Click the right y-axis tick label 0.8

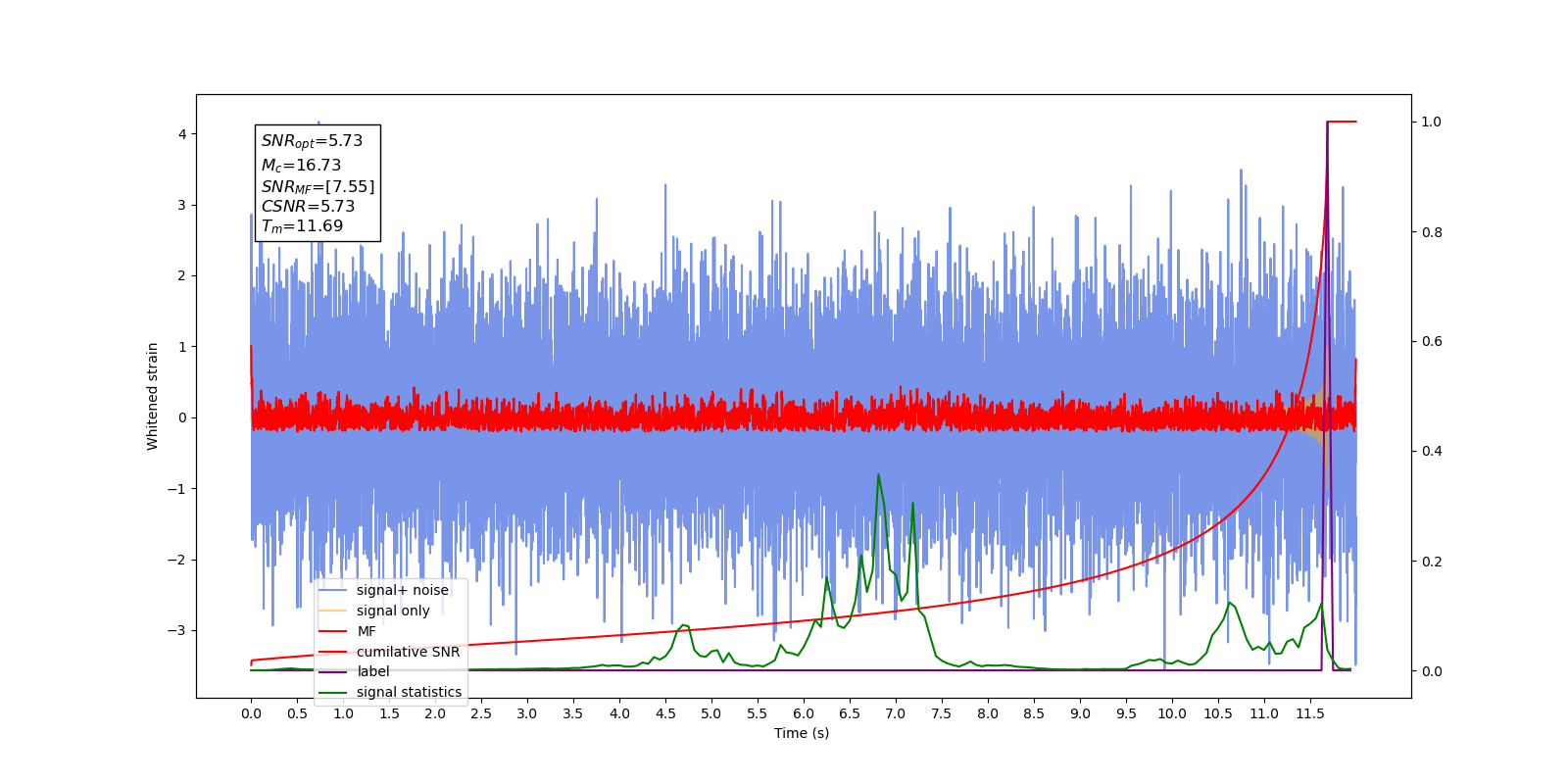(1432, 232)
